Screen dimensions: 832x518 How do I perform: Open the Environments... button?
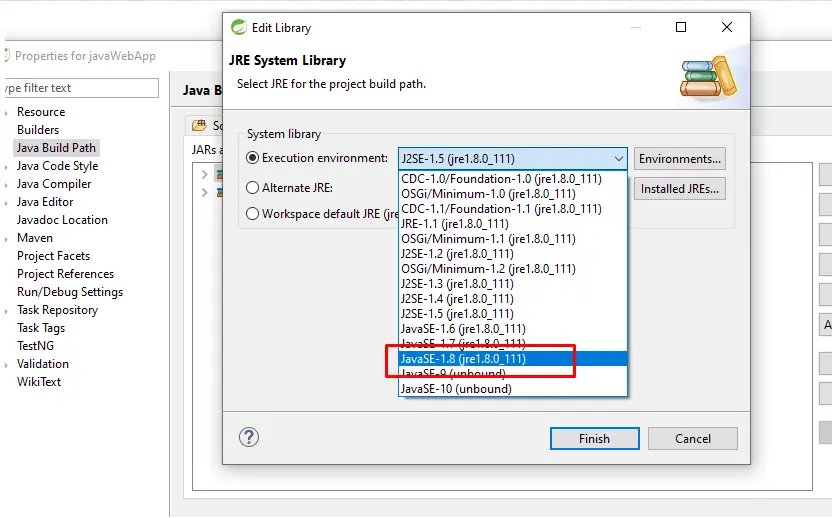[680, 159]
